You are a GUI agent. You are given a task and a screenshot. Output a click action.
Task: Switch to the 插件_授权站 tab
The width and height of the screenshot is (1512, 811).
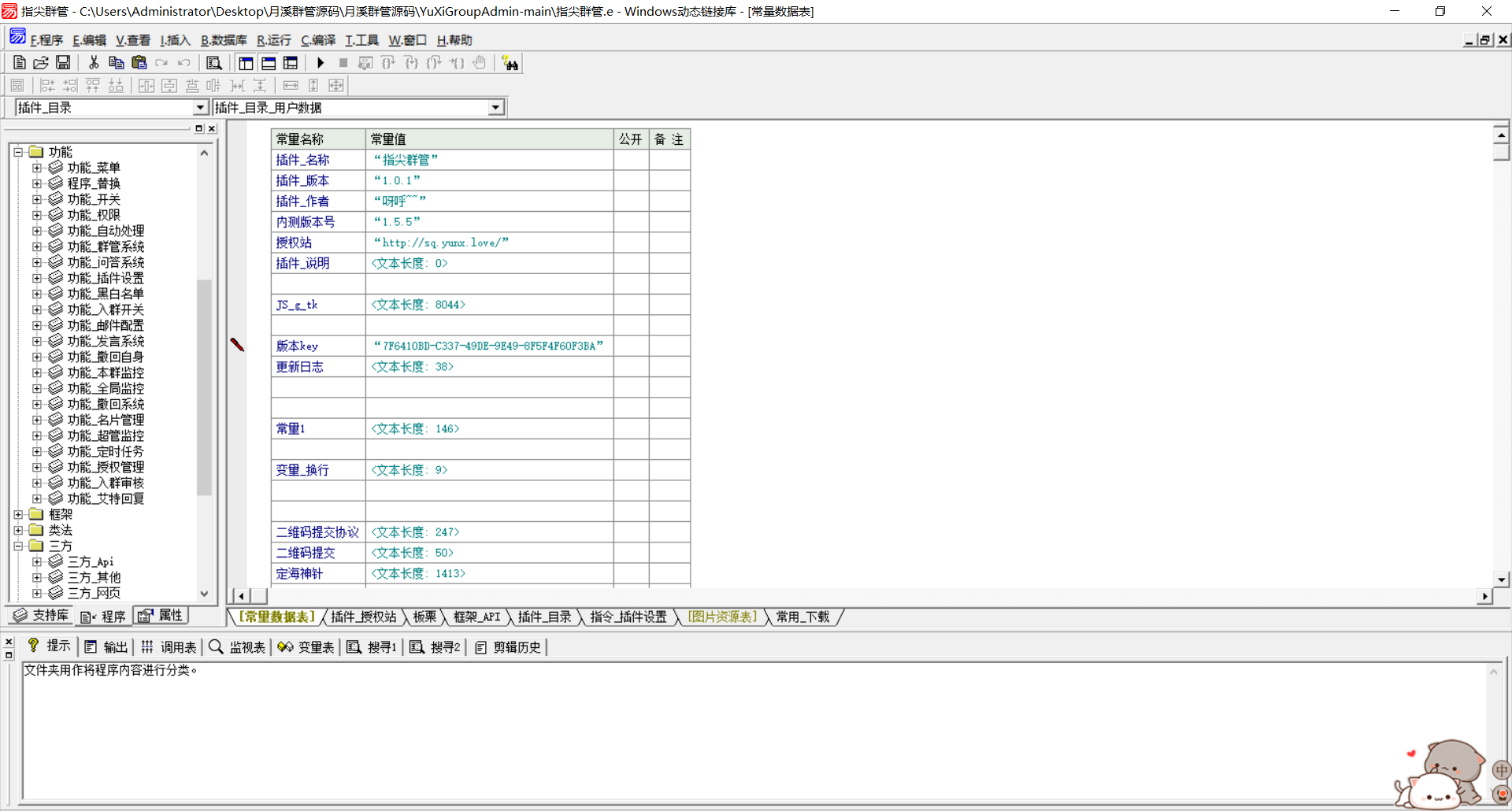(x=363, y=617)
